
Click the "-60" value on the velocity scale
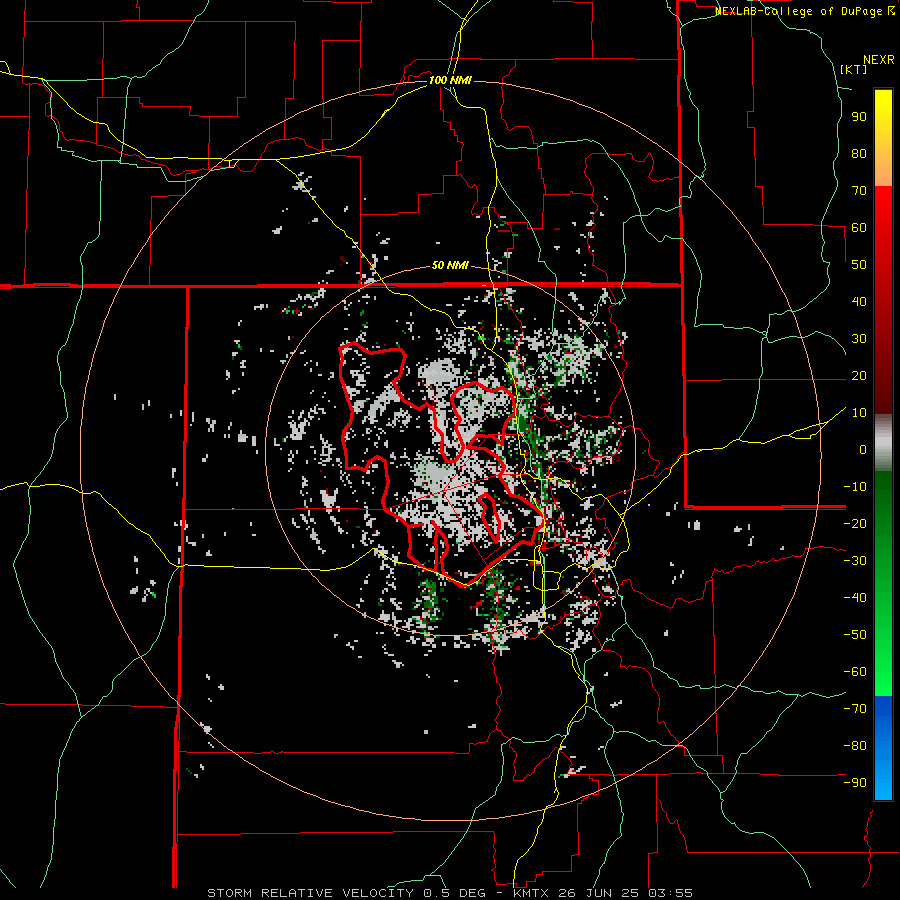point(855,672)
